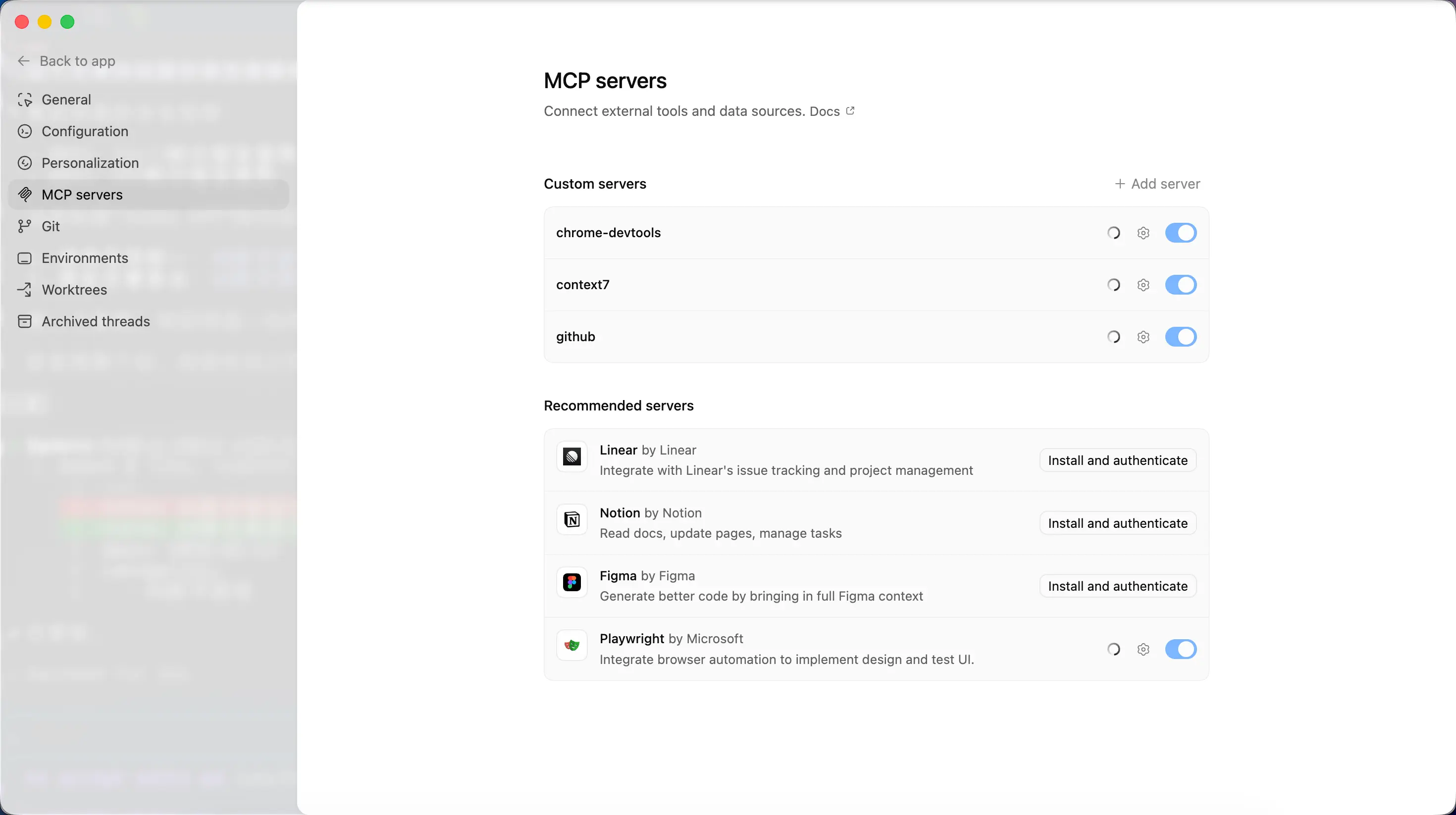Open the Docs external link

tap(832, 111)
